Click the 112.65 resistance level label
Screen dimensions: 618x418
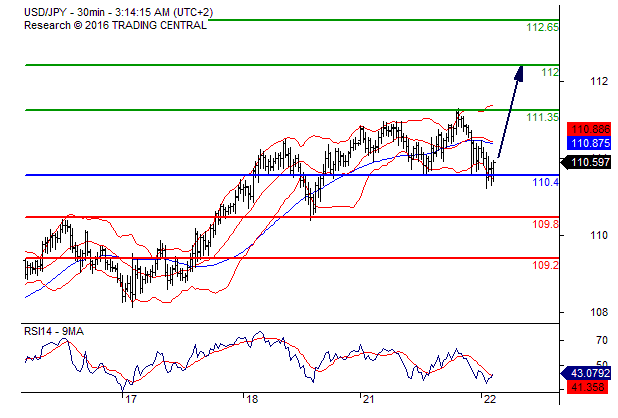(542, 27)
